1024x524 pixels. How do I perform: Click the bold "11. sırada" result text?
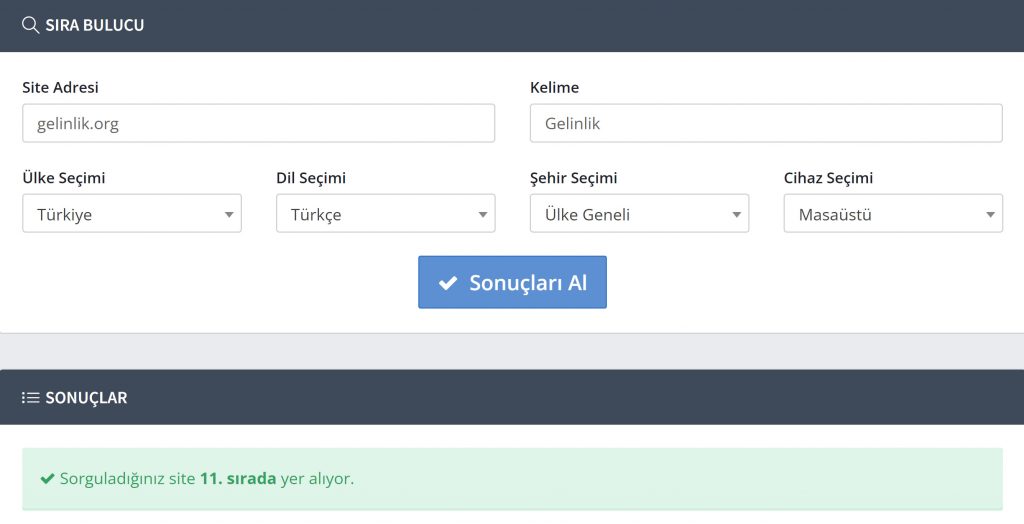[238, 479]
